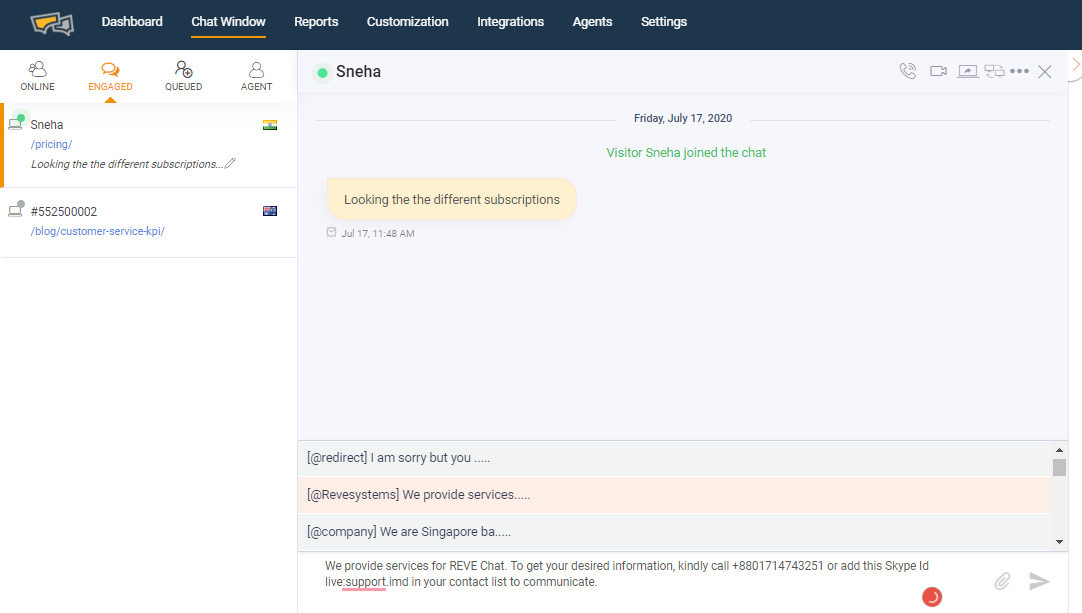Open the Settings menu
The width and height of the screenshot is (1082, 613).
pyautogui.click(x=664, y=22)
